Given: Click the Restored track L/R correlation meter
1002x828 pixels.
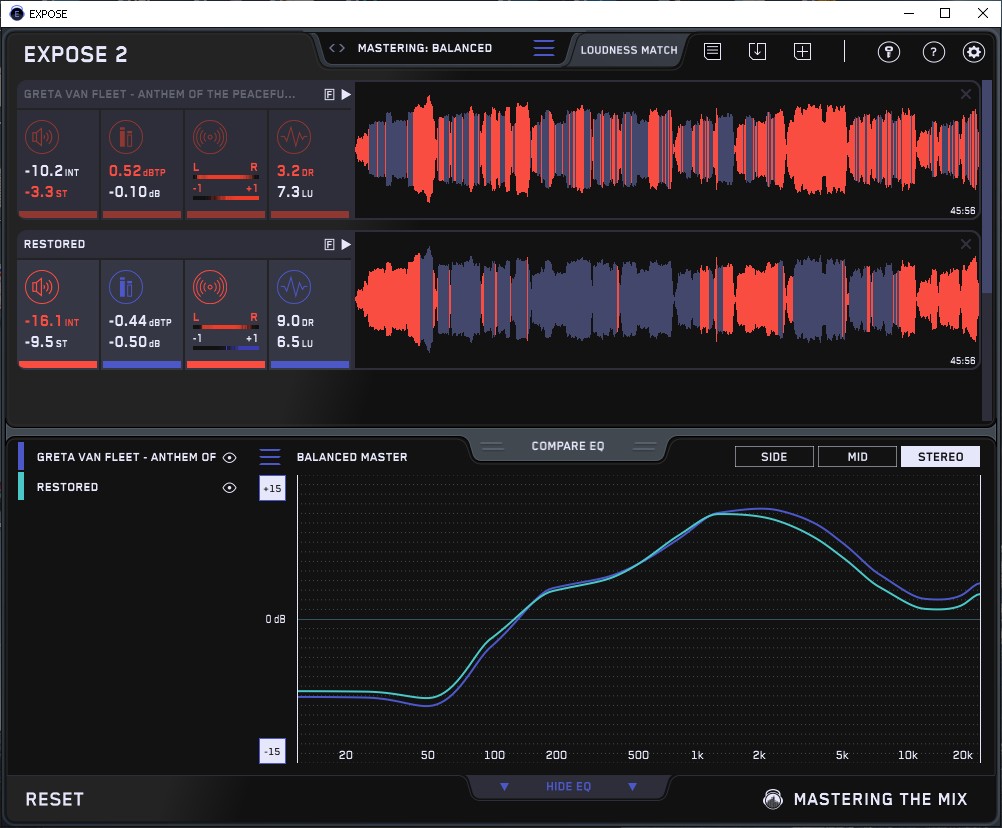Looking at the screenshot, I should [226, 332].
